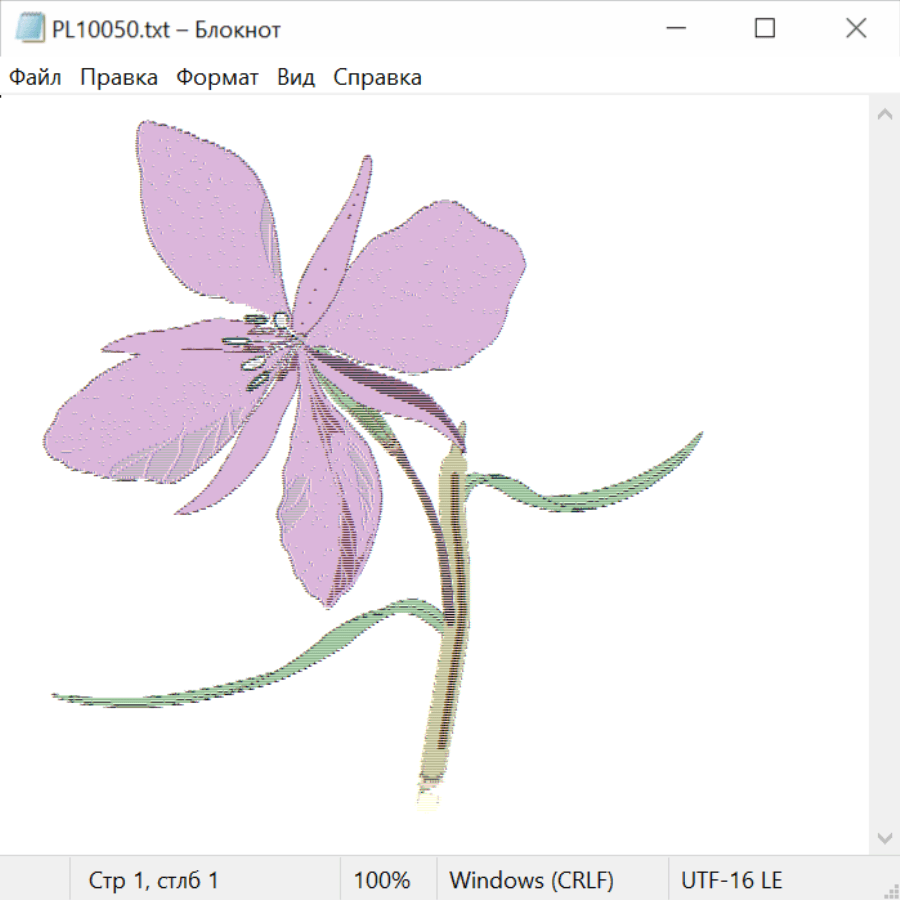Click the 100% zoom indicator
Viewport: 900px width, 900px height.
tap(382, 881)
